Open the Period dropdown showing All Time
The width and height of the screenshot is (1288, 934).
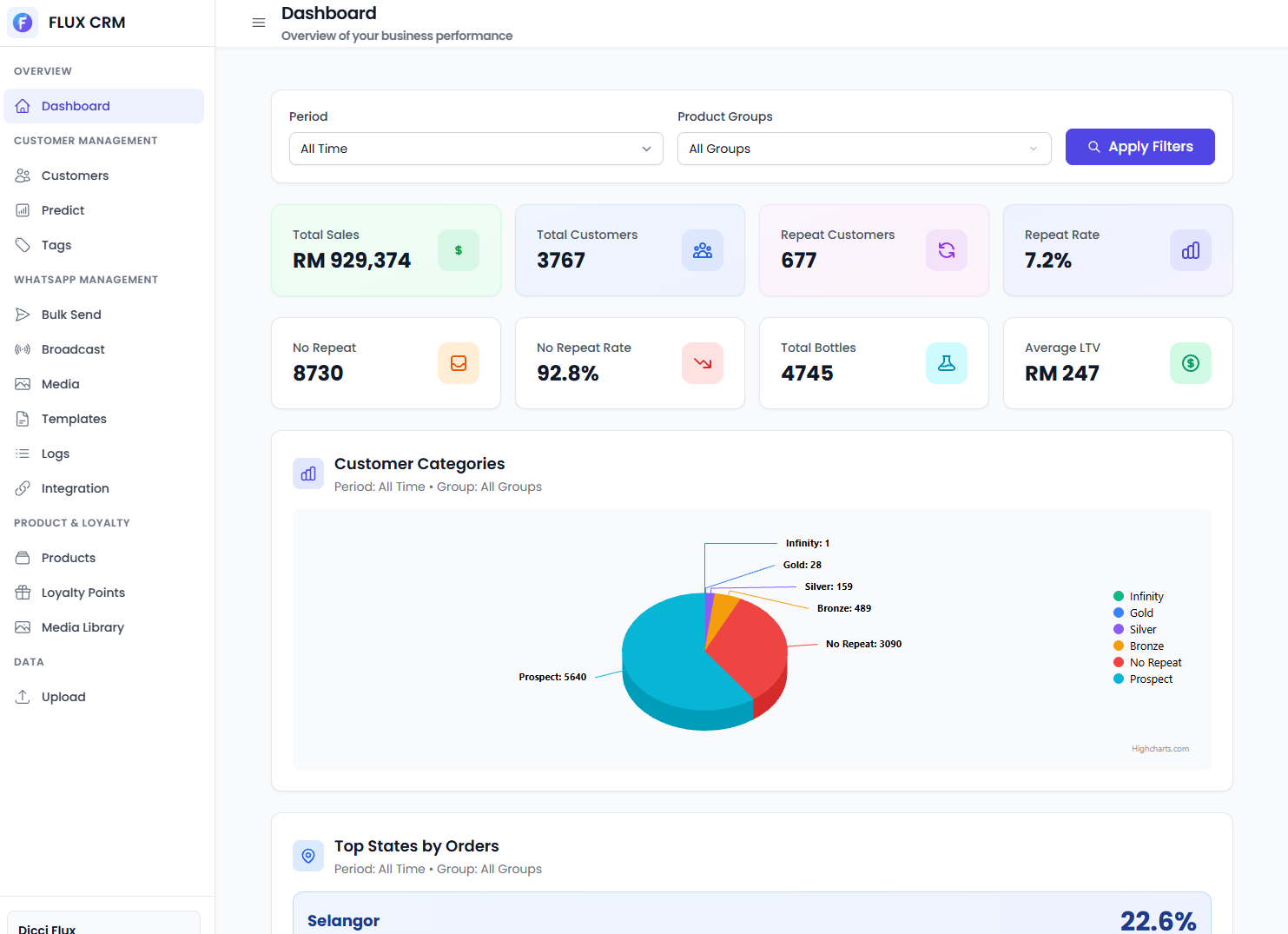(475, 149)
